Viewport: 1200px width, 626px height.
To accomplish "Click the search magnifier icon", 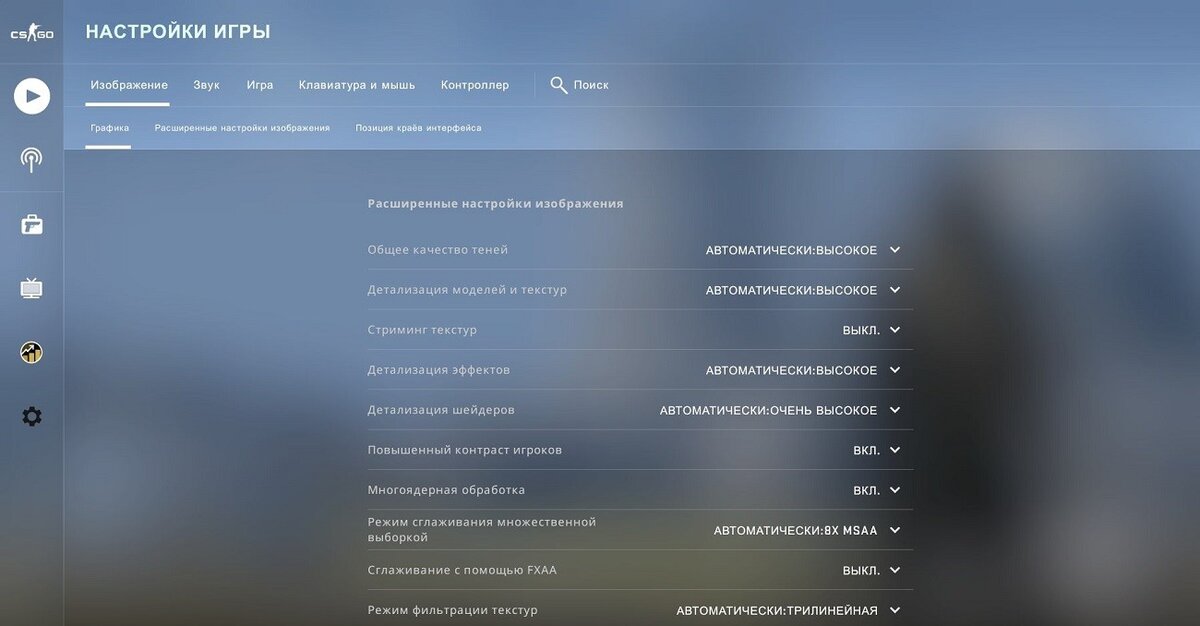I will pos(559,85).
